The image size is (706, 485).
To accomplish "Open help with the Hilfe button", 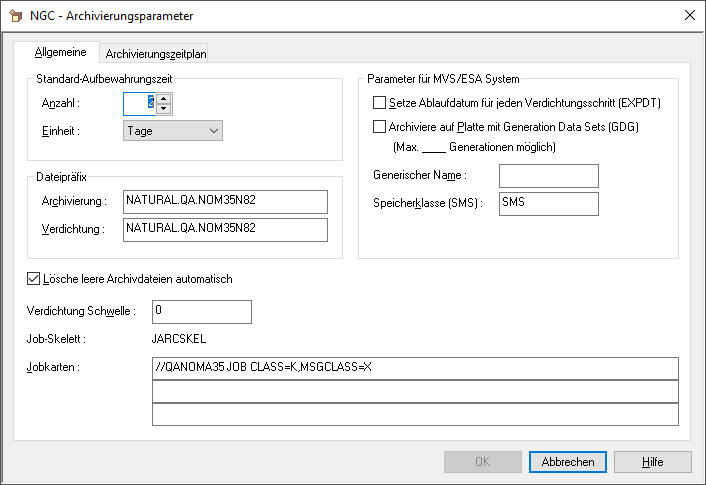I will [652, 462].
